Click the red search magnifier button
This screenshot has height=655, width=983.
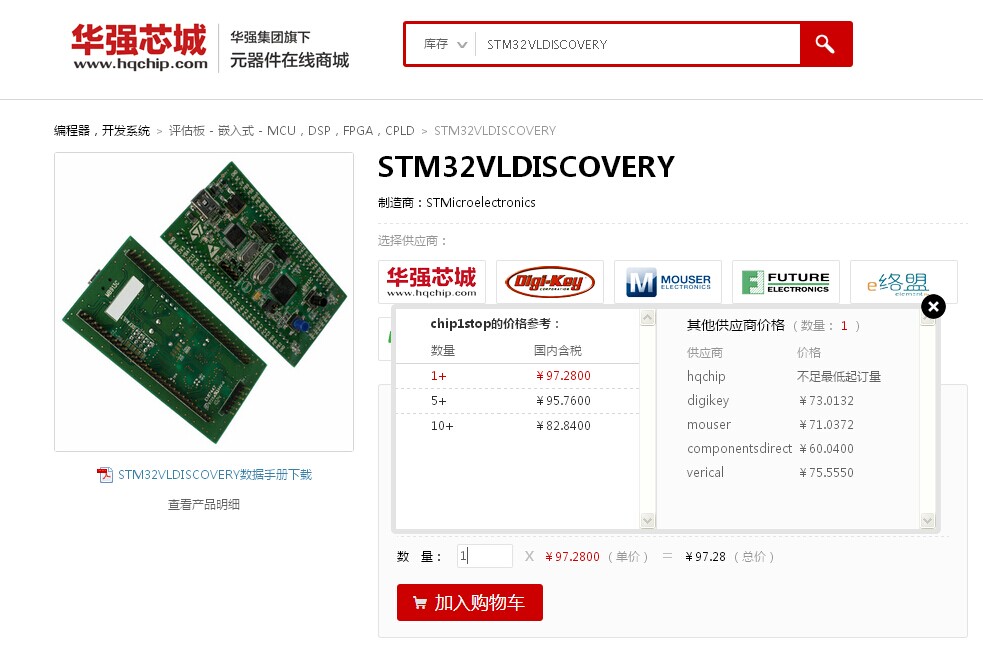click(825, 44)
